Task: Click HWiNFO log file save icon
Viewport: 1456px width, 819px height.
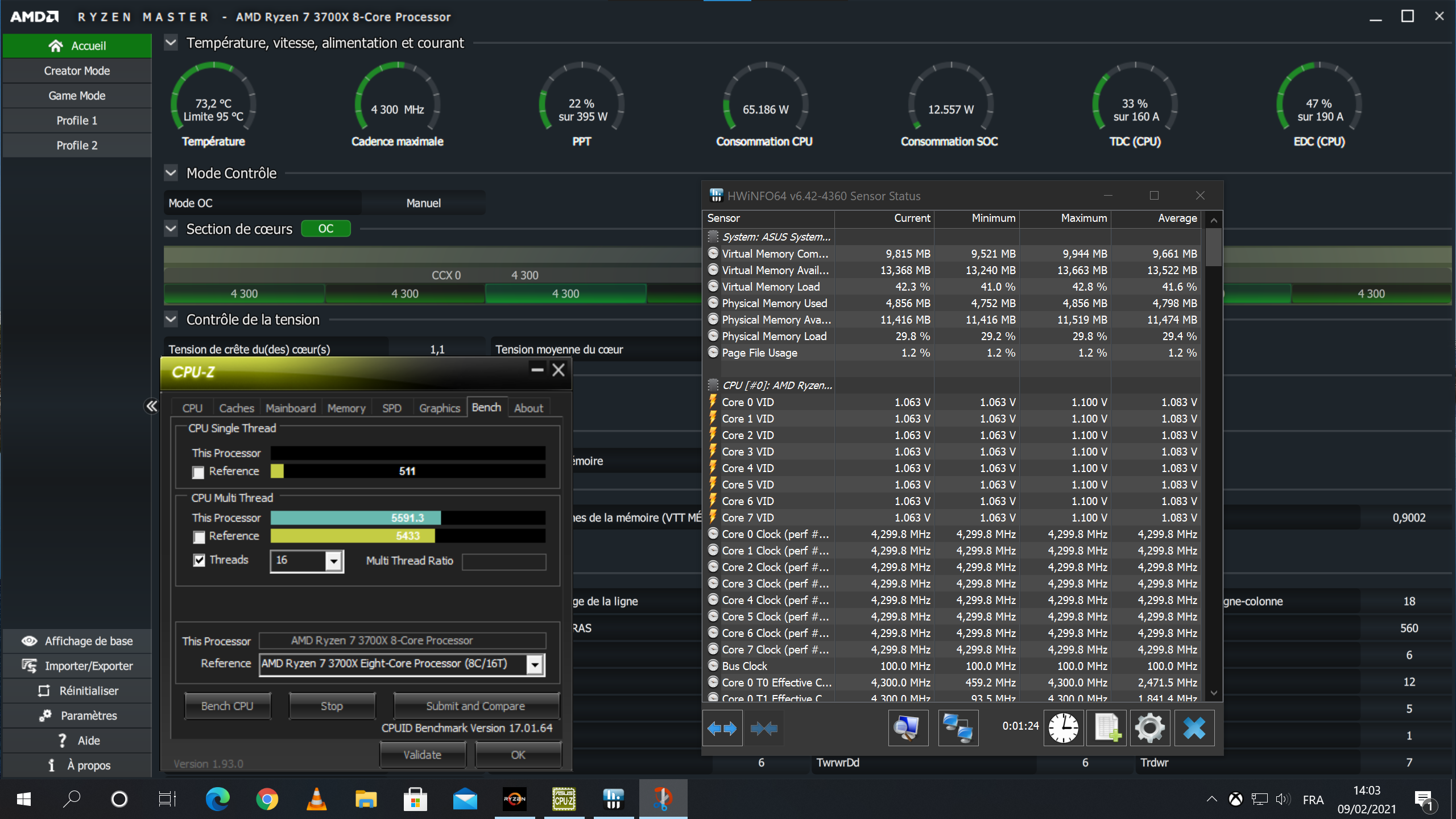Action: coord(1106,727)
